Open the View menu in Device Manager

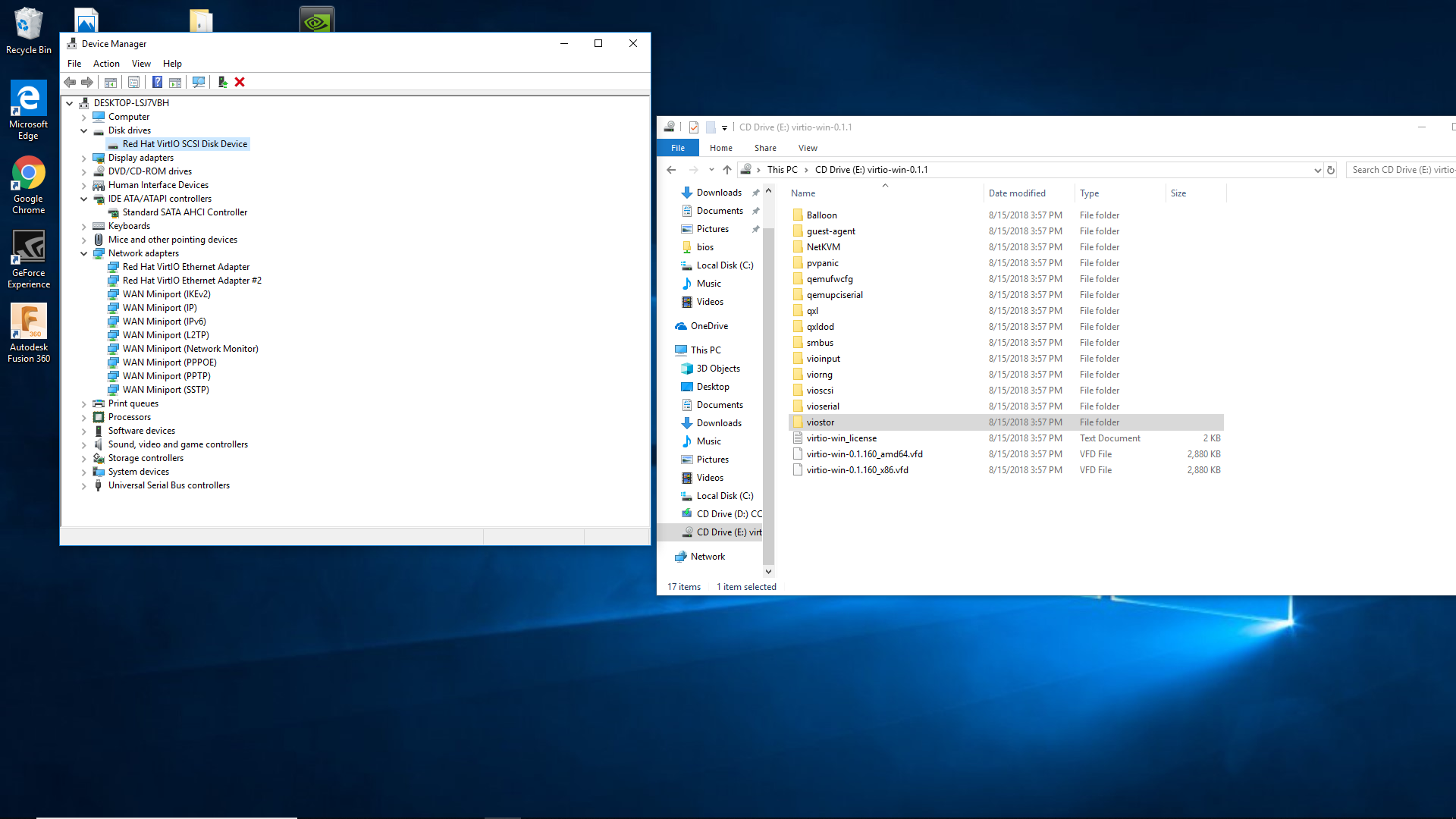tap(141, 64)
